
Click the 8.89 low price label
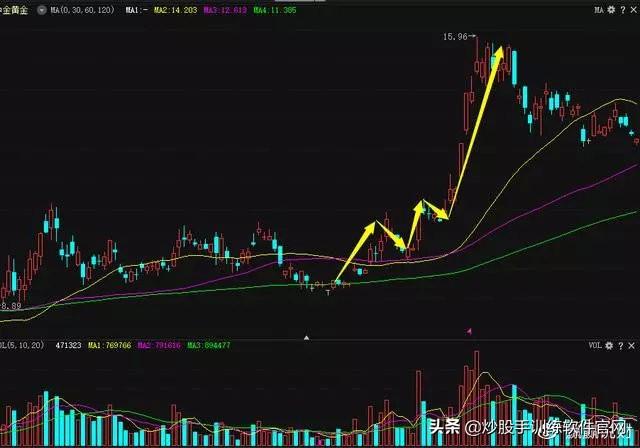pyautogui.click(x=11, y=306)
